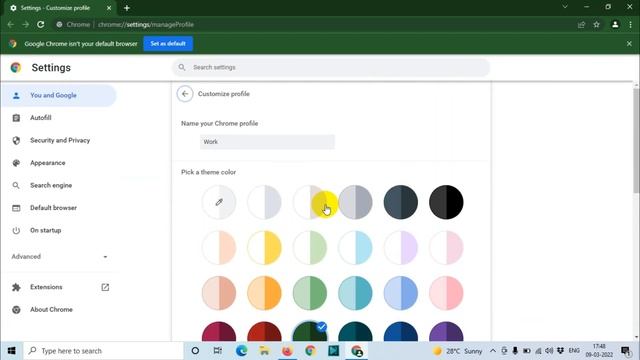The height and width of the screenshot is (360, 640).
Task: Select the light green theme swatch
Action: (x=310, y=247)
